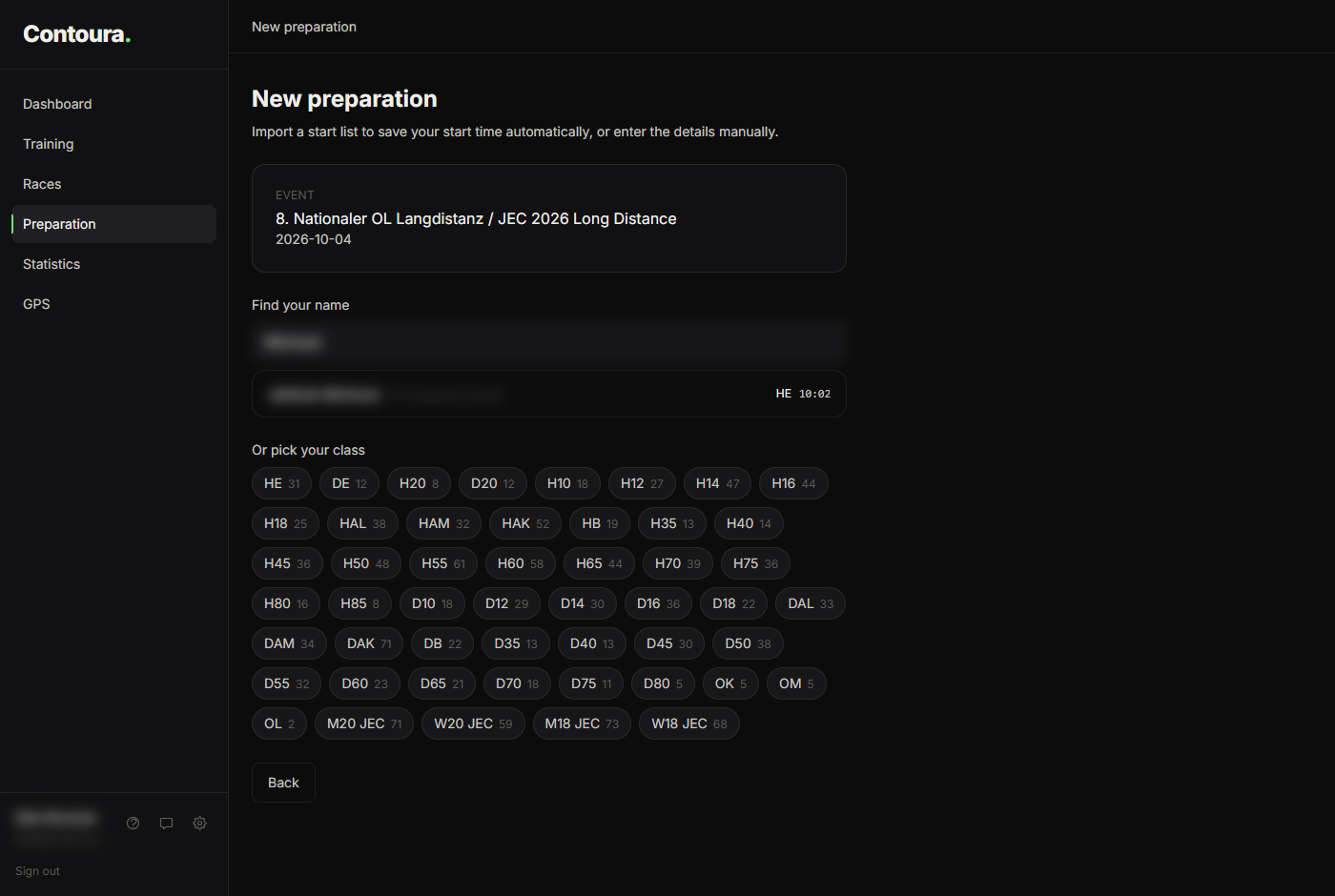
Task: Select the H14 class
Action: coord(717,483)
